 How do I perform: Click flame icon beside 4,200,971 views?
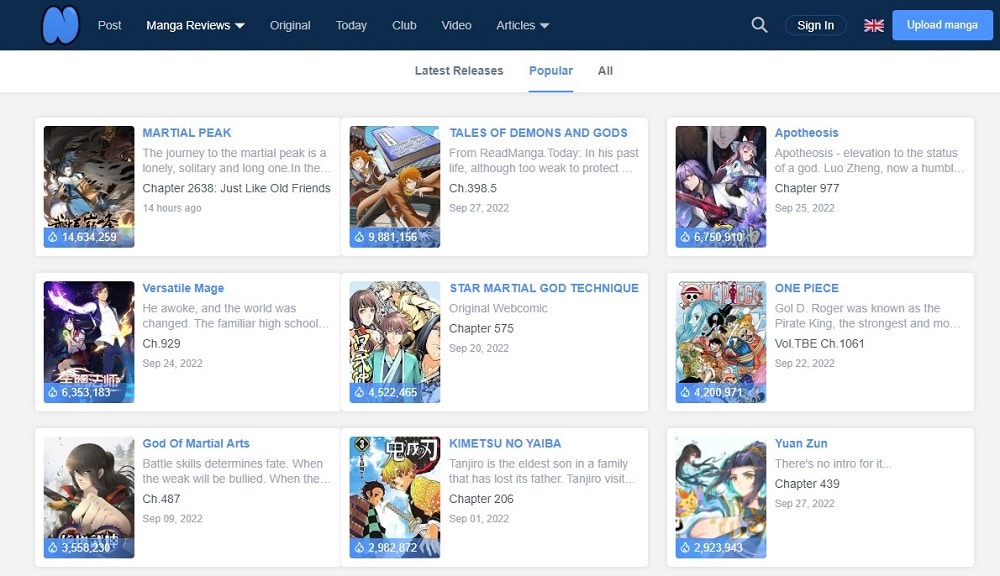point(685,392)
